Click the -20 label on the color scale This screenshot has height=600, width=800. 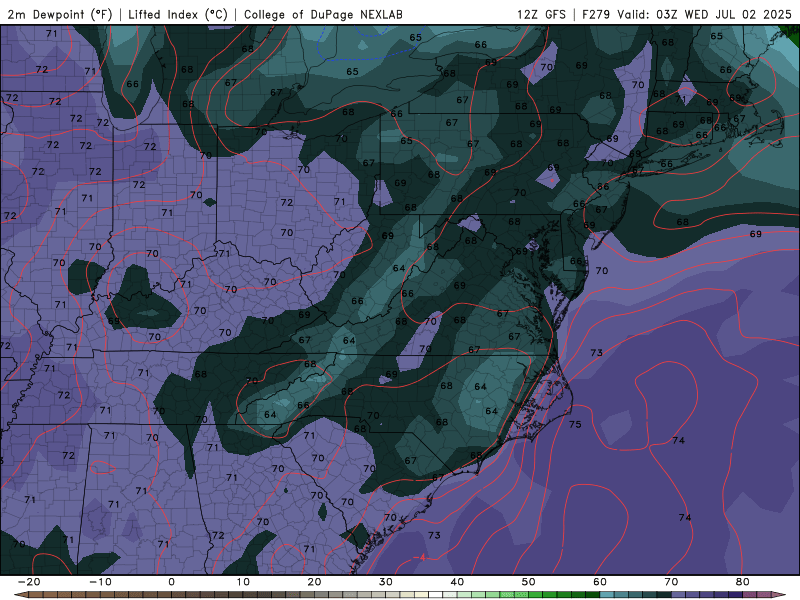pos(29,582)
